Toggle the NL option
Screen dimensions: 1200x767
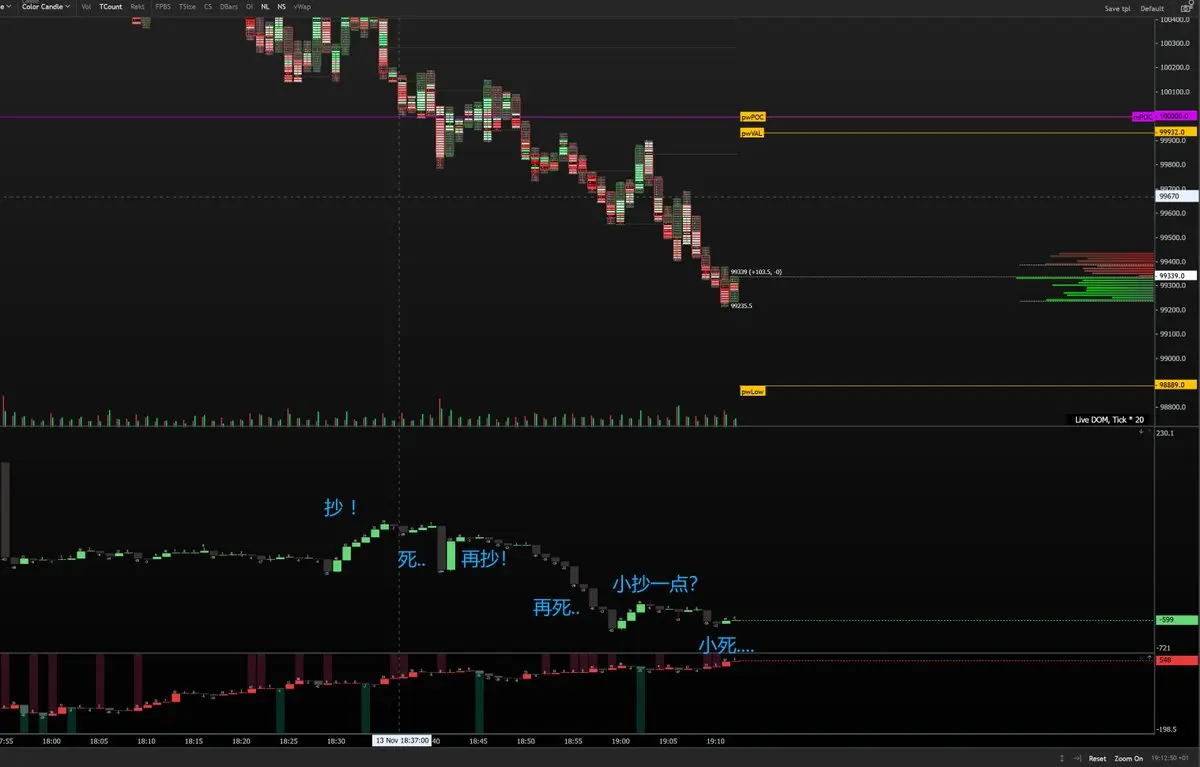pos(265,6)
